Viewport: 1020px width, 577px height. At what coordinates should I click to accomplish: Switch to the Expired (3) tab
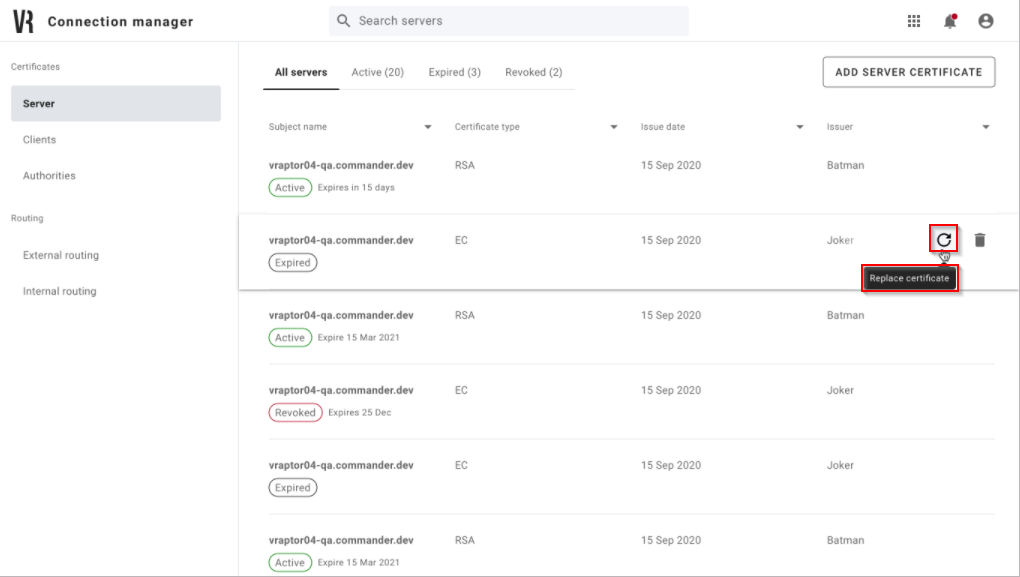pos(454,71)
